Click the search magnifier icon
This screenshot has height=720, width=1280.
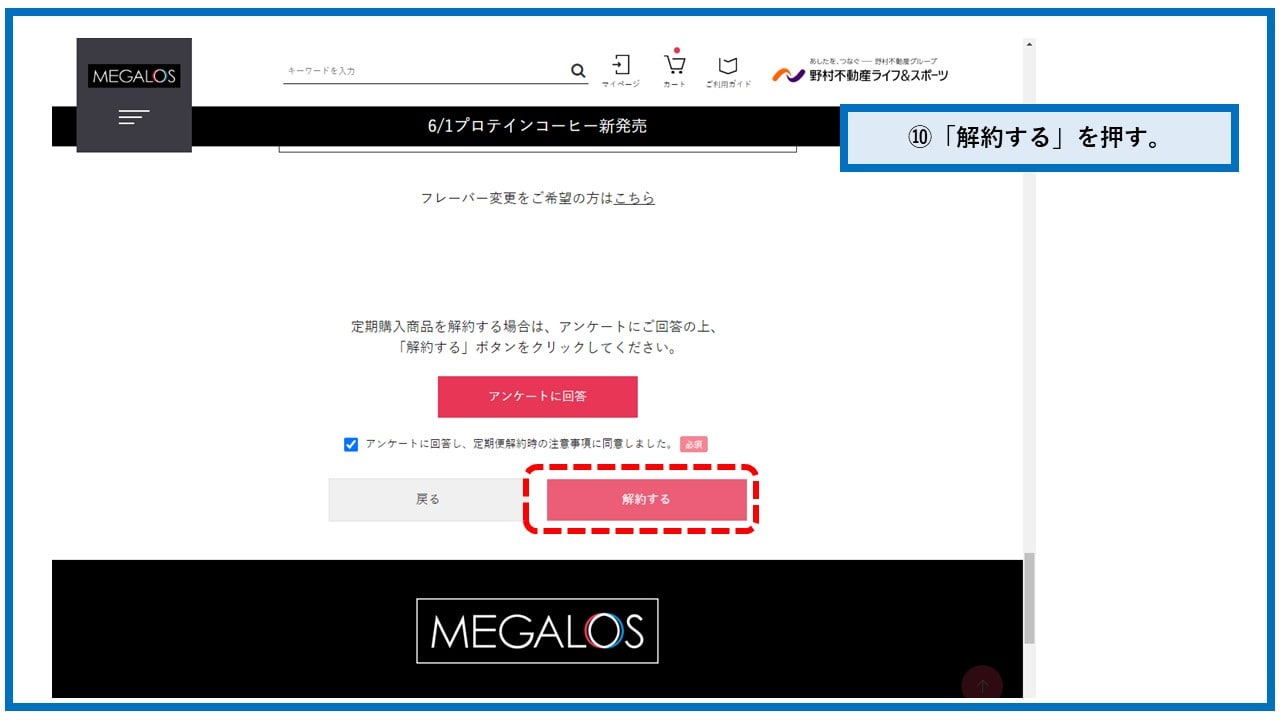(x=578, y=71)
